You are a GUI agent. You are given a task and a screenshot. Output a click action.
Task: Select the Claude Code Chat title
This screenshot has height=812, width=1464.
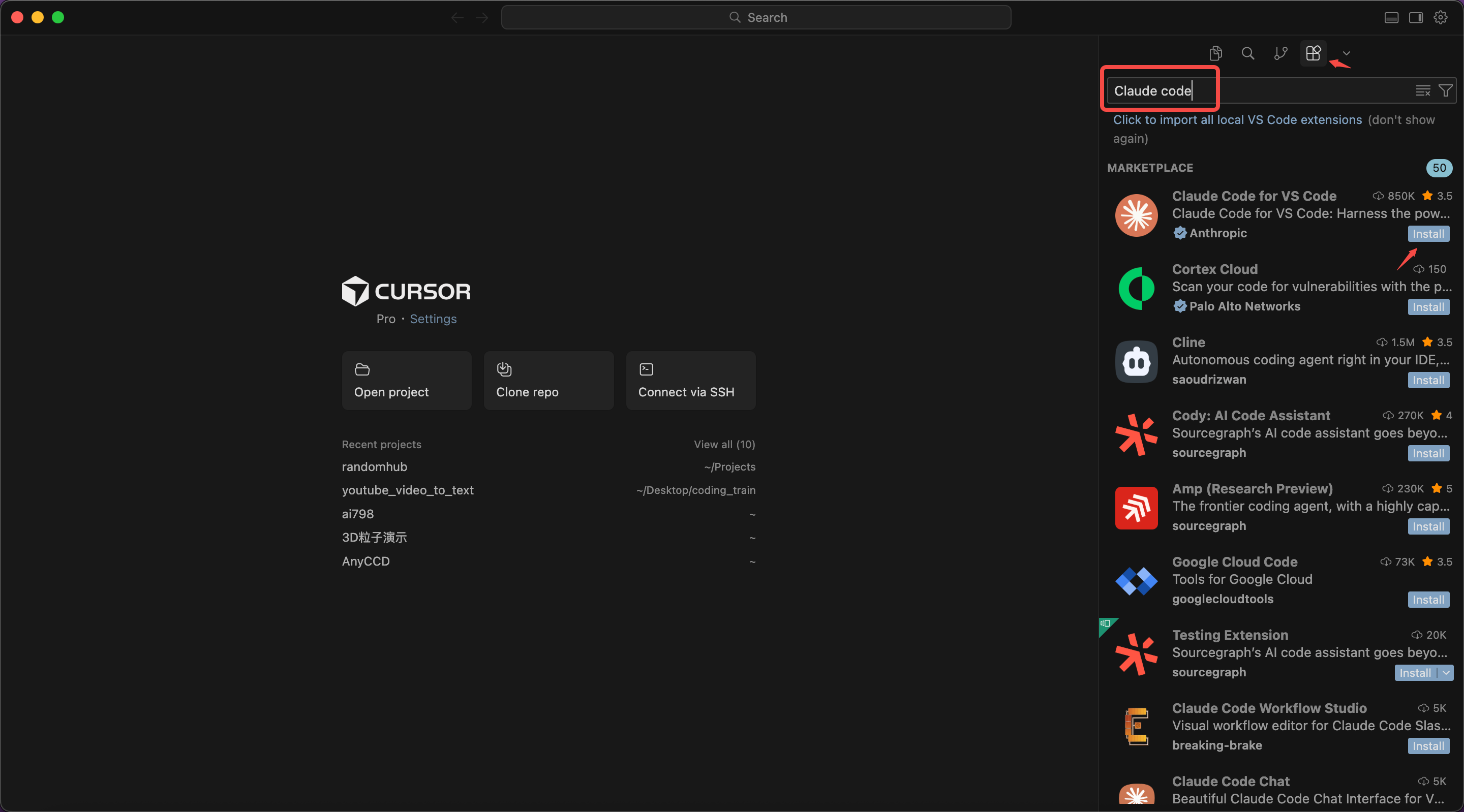[x=1230, y=782]
